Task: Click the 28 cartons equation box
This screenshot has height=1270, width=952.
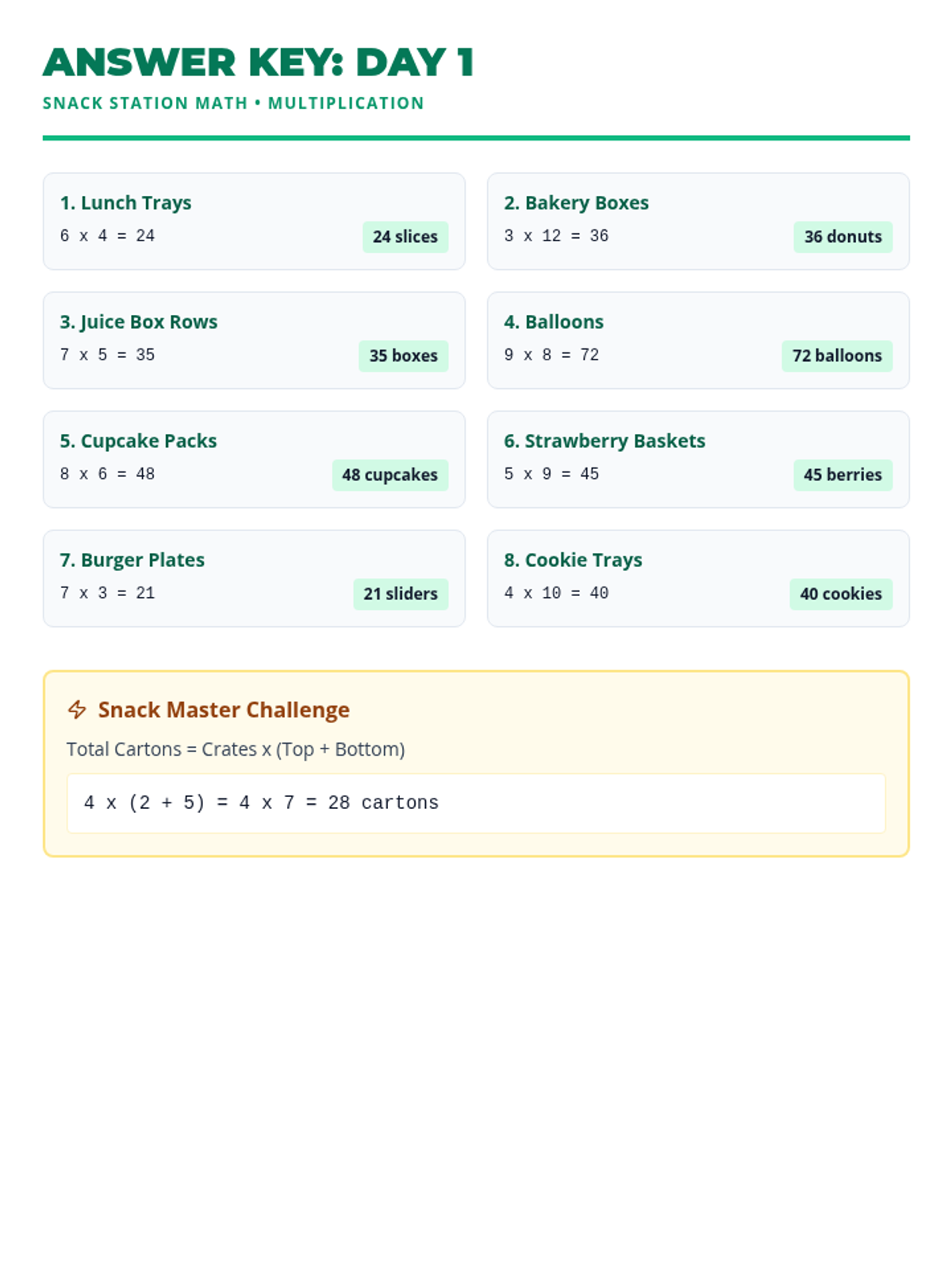Action: click(476, 803)
